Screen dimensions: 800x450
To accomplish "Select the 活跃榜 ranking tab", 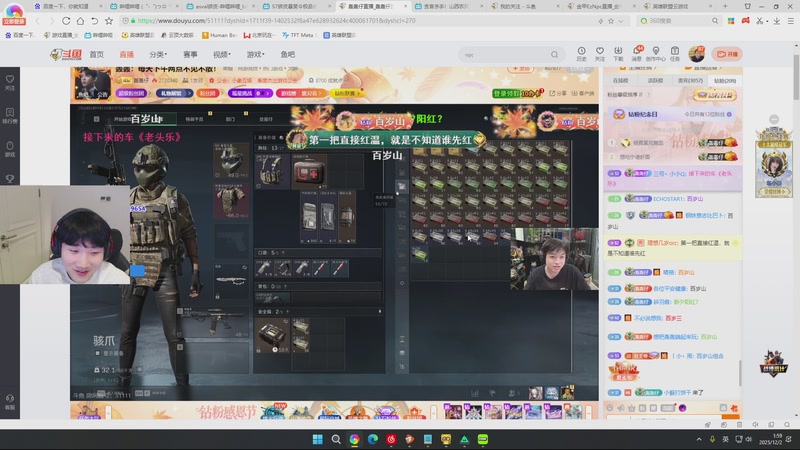I will [655, 81].
